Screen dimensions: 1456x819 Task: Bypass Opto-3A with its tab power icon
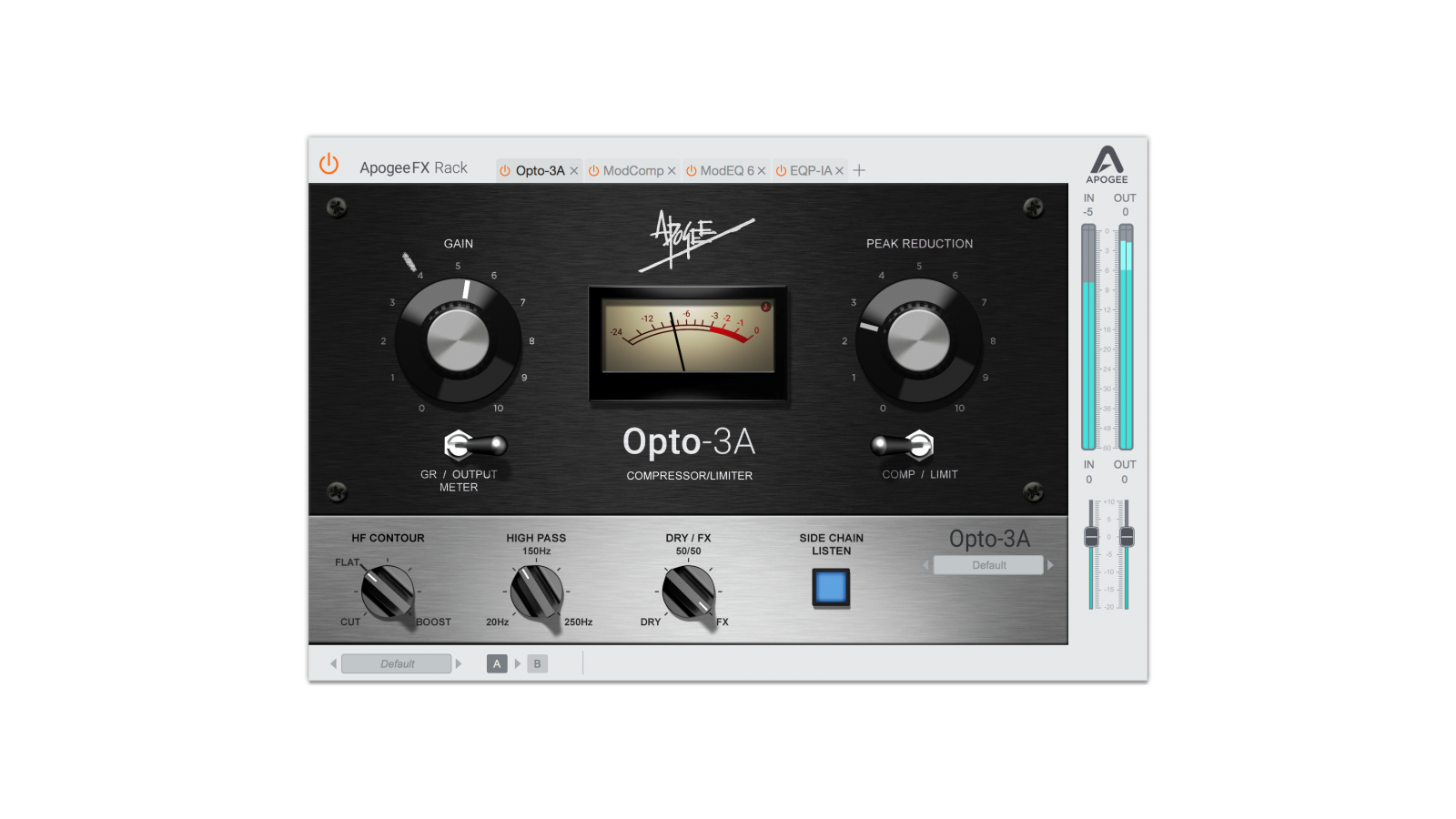click(x=505, y=170)
